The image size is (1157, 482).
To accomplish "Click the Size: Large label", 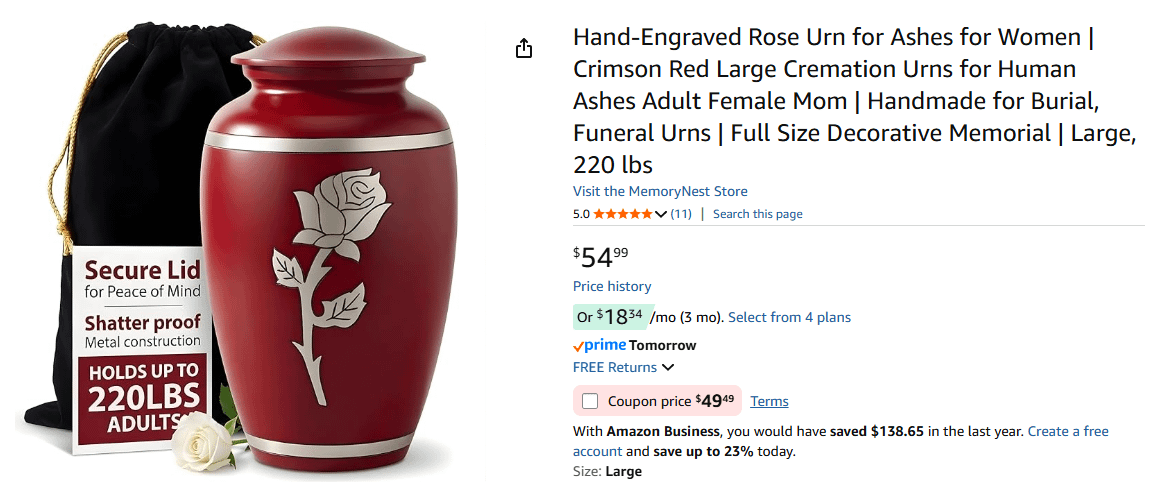I will (607, 471).
